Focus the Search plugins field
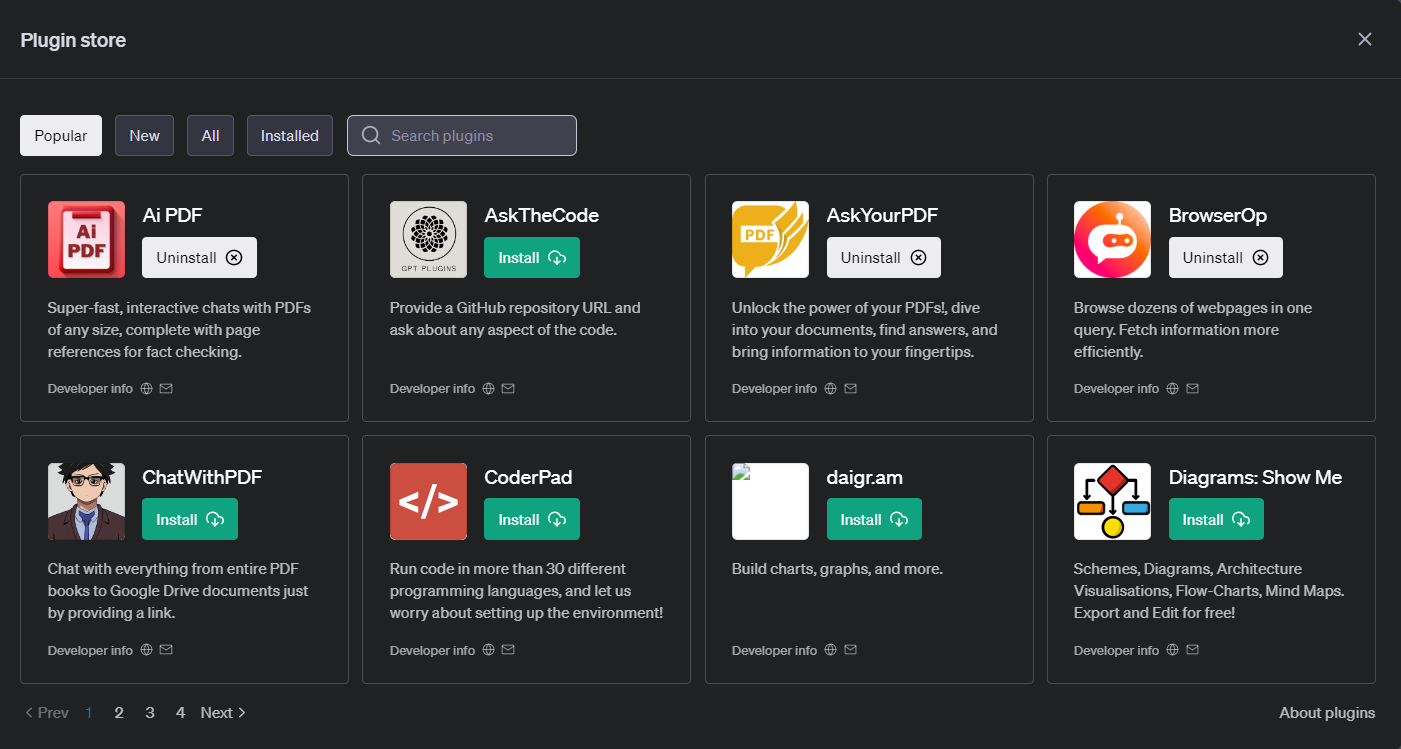This screenshot has height=749, width=1401. [x=462, y=136]
